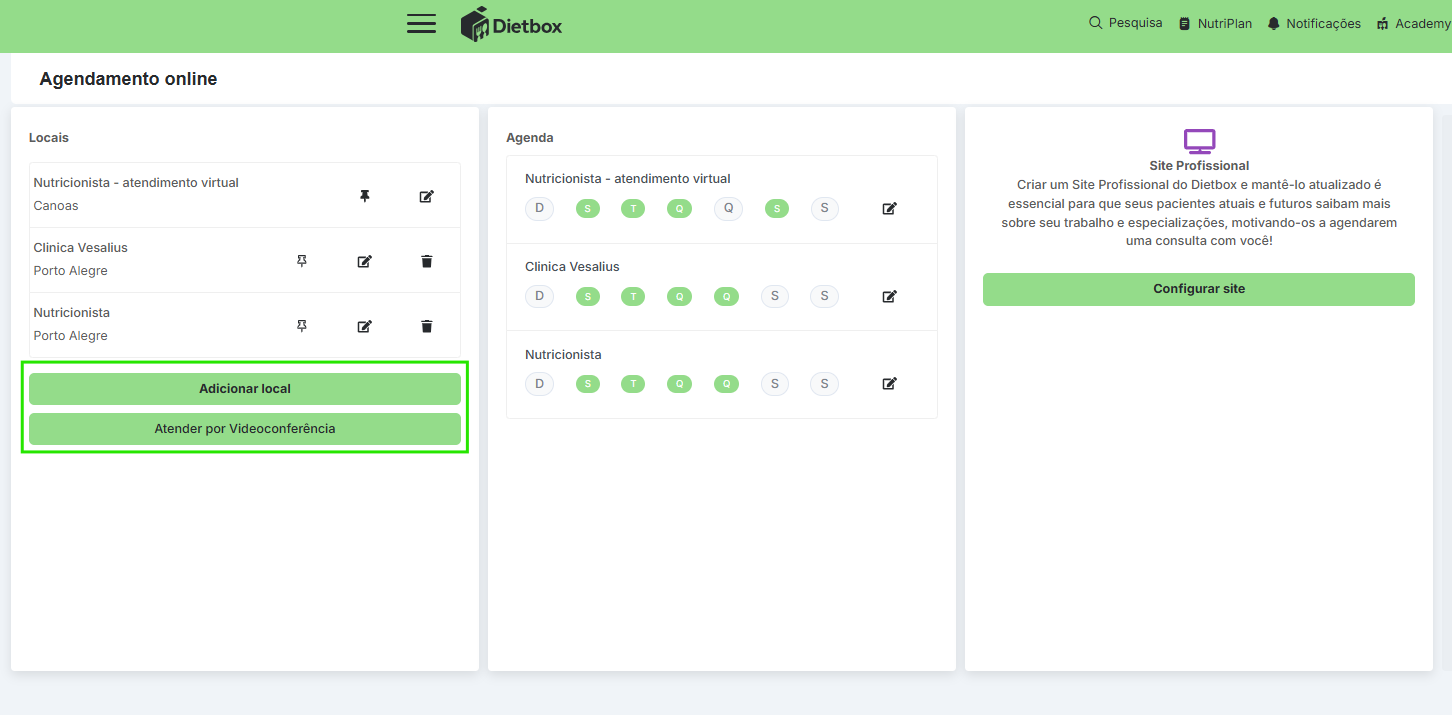Screen dimensions: 1452x715
Task: Delete the Nutricionista Porto Alegre location
Action: pos(427,326)
